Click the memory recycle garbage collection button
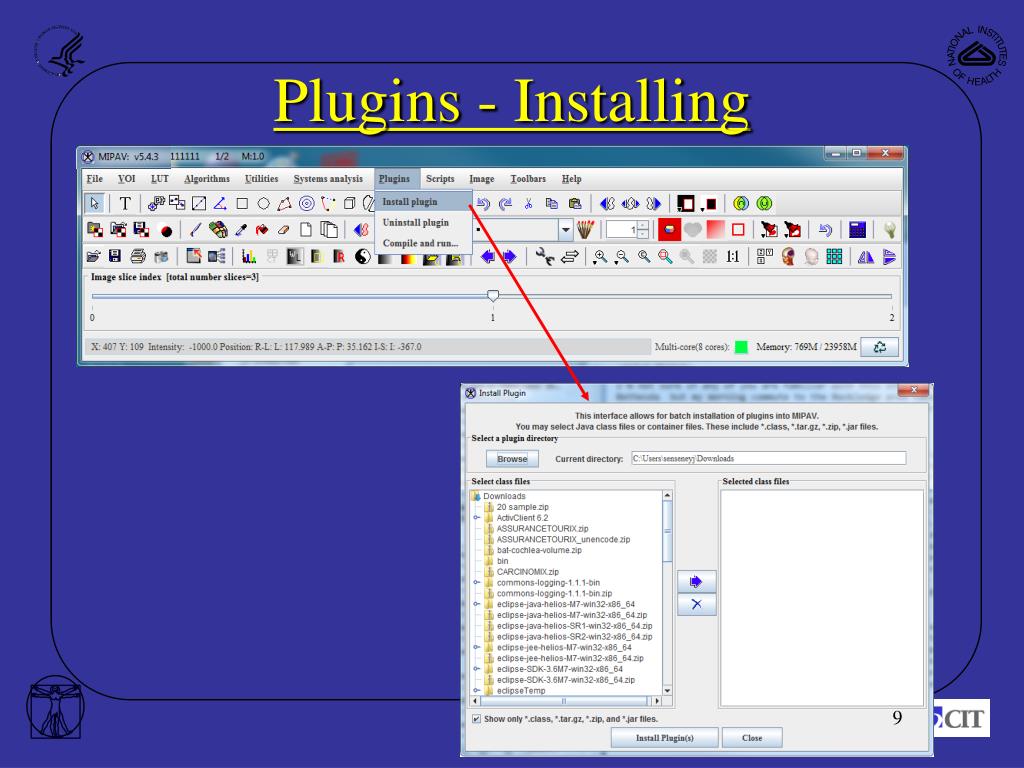The width and height of the screenshot is (1024, 768). [x=879, y=347]
